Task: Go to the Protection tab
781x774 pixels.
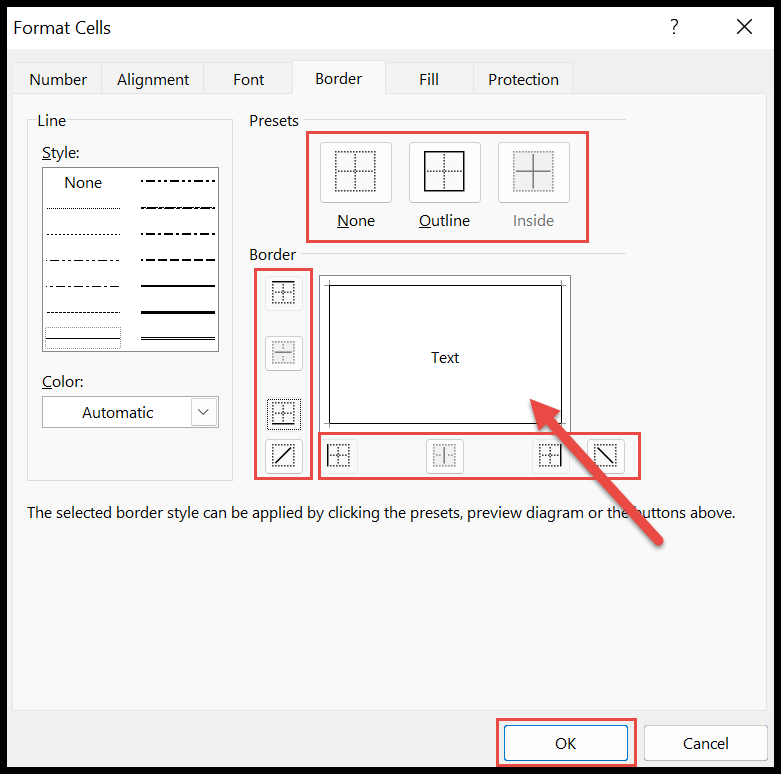Action: coord(523,80)
